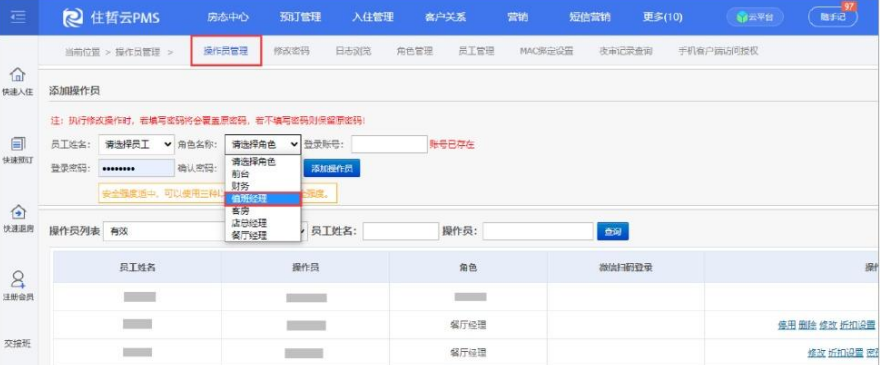The height and width of the screenshot is (365, 880).
Task: Click 修改 in the row with 停用
Action: (828, 325)
